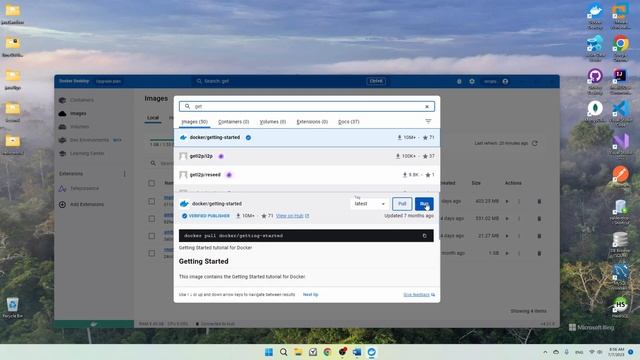The height and width of the screenshot is (360, 640).
Task: Click the header search bar in Docker Desktop
Action: click(291, 81)
